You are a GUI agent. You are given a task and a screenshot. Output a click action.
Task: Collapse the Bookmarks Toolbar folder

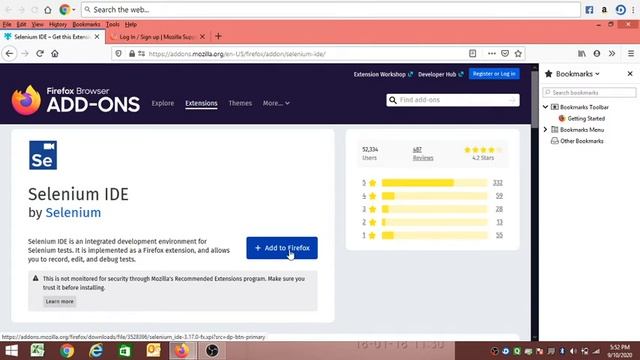pyautogui.click(x=545, y=107)
